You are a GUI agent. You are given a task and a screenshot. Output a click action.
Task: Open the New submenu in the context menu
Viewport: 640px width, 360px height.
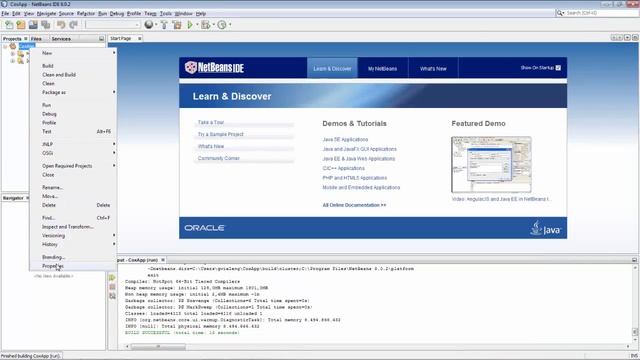(x=73, y=53)
